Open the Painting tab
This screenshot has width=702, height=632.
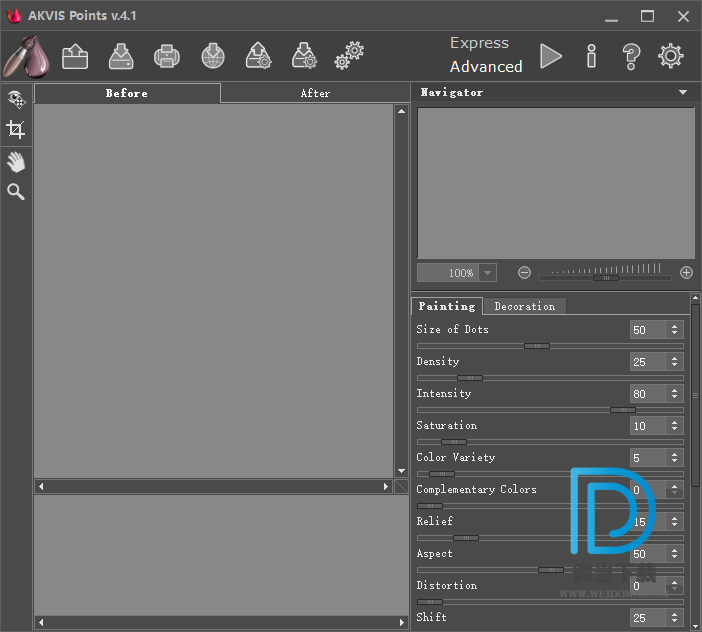tap(447, 306)
